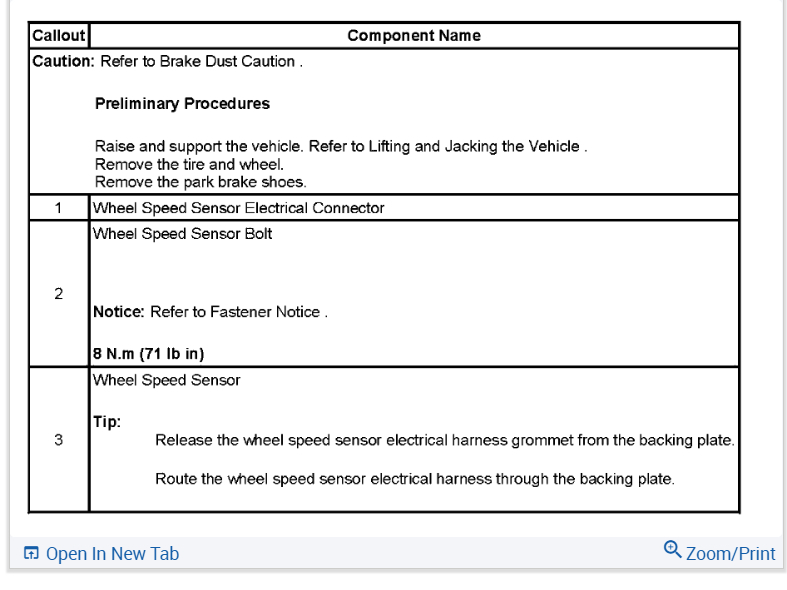
Task: Click the Callout column header
Action: pos(59,36)
